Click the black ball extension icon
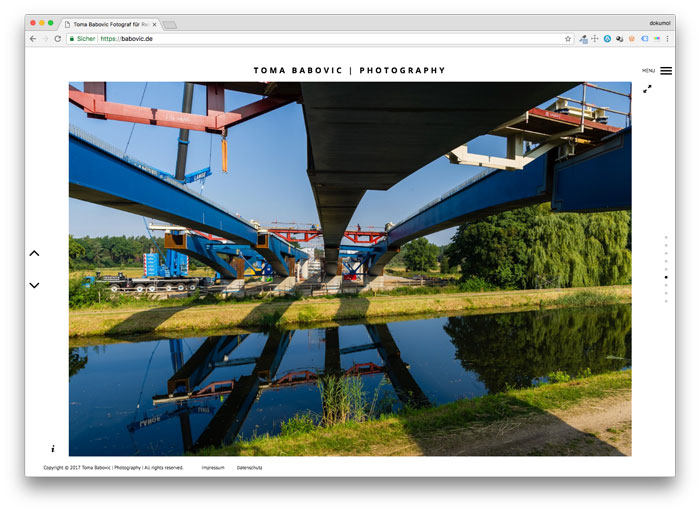The image size is (700, 512). (620, 39)
